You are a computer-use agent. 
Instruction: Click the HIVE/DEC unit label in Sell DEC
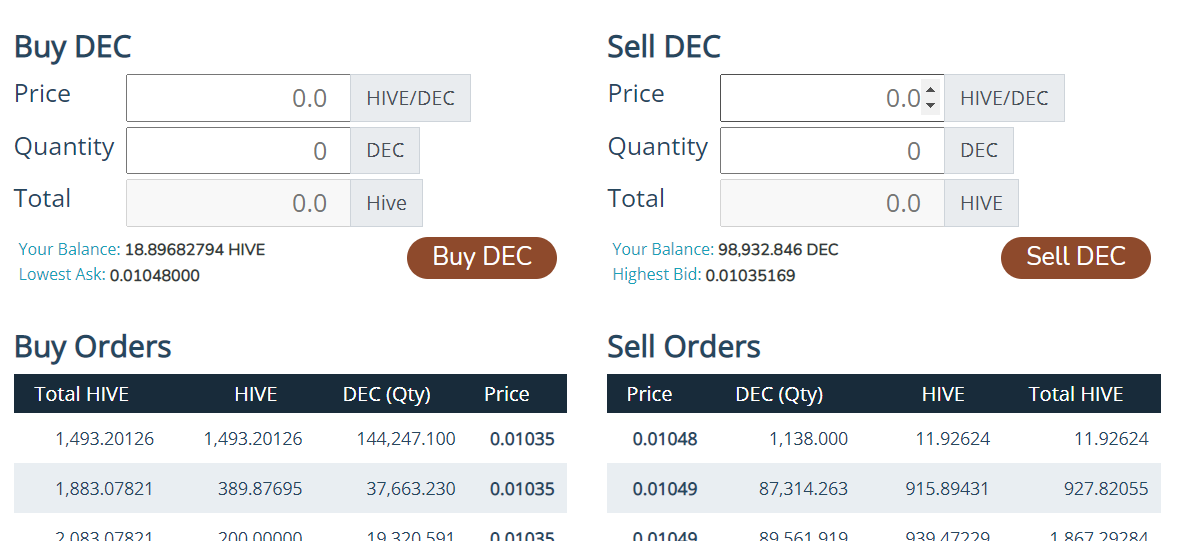click(x=1004, y=98)
